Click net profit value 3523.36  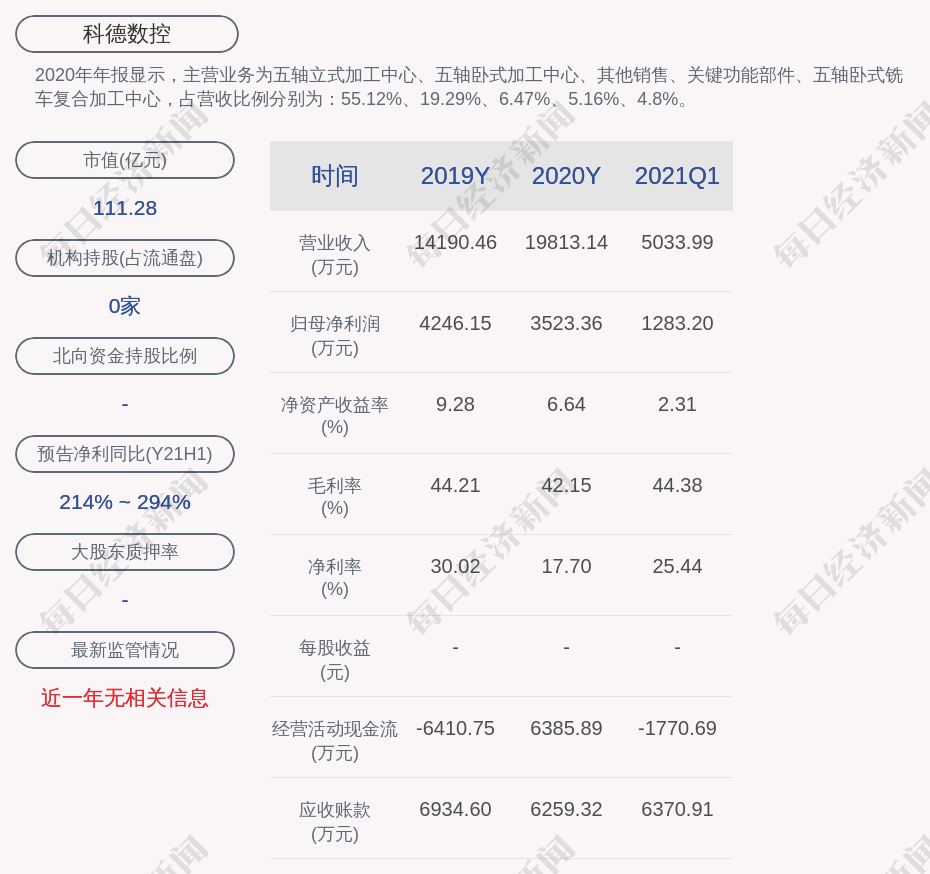[566, 323]
